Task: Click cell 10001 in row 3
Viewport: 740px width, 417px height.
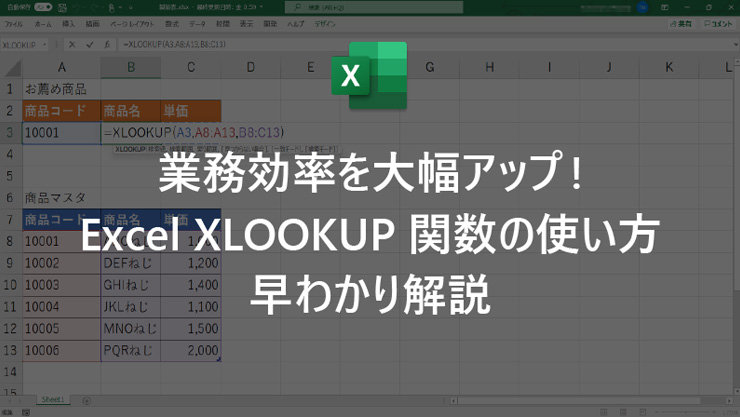Action: point(61,133)
